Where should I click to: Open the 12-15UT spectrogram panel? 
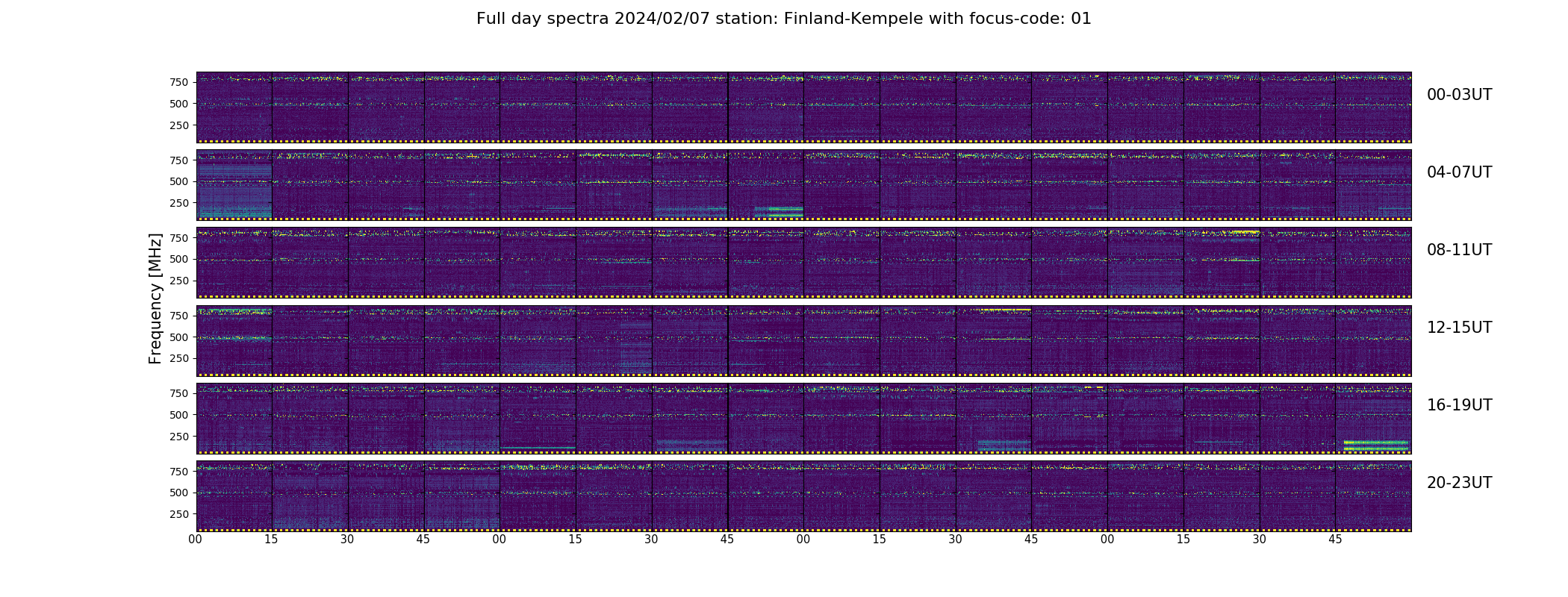pos(803,340)
